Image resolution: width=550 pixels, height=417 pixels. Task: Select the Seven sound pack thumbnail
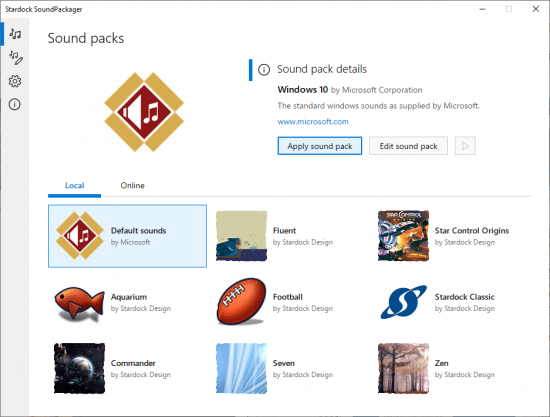pyautogui.click(x=241, y=368)
